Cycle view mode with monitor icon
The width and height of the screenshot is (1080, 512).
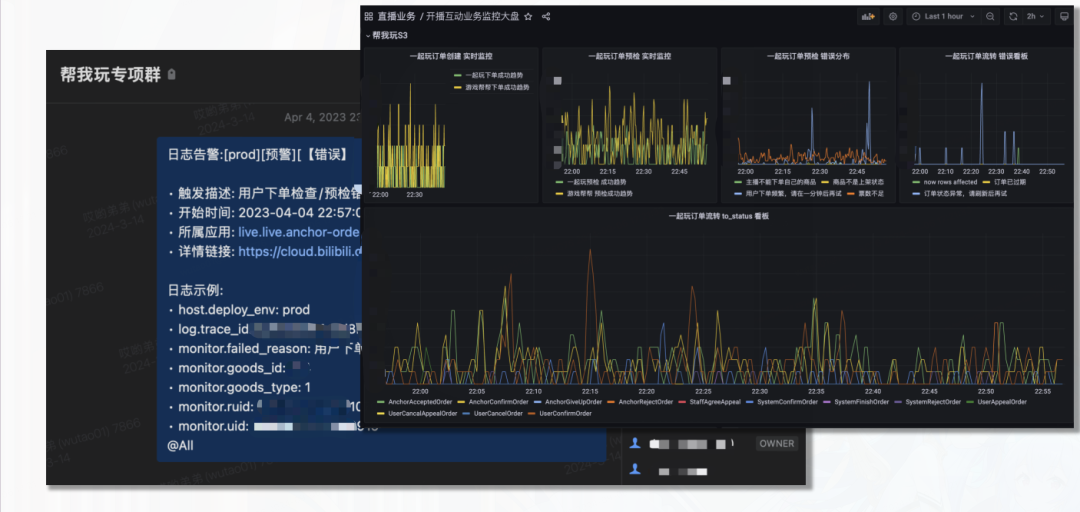[1064, 17]
